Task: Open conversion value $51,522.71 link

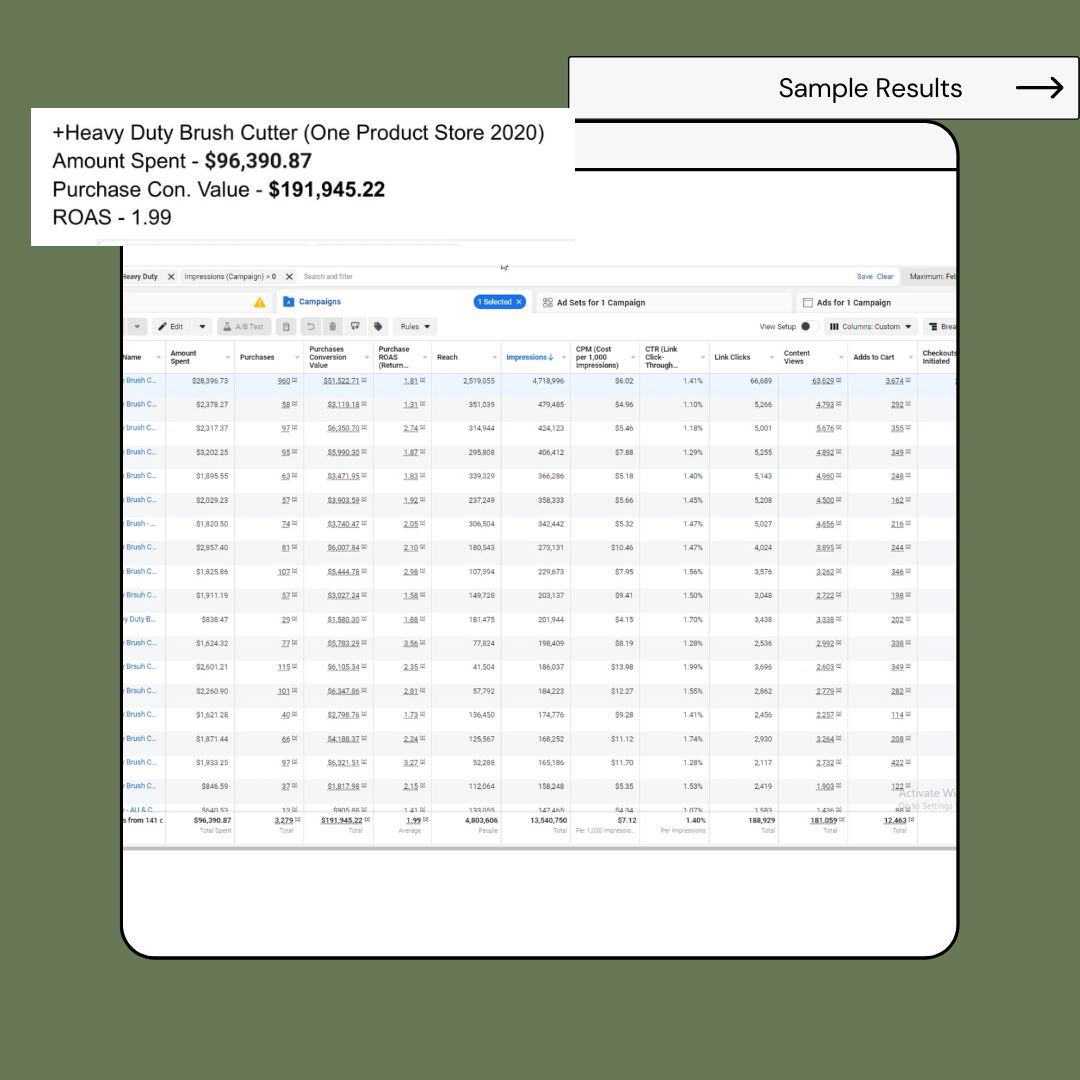Action: pyautogui.click(x=342, y=381)
